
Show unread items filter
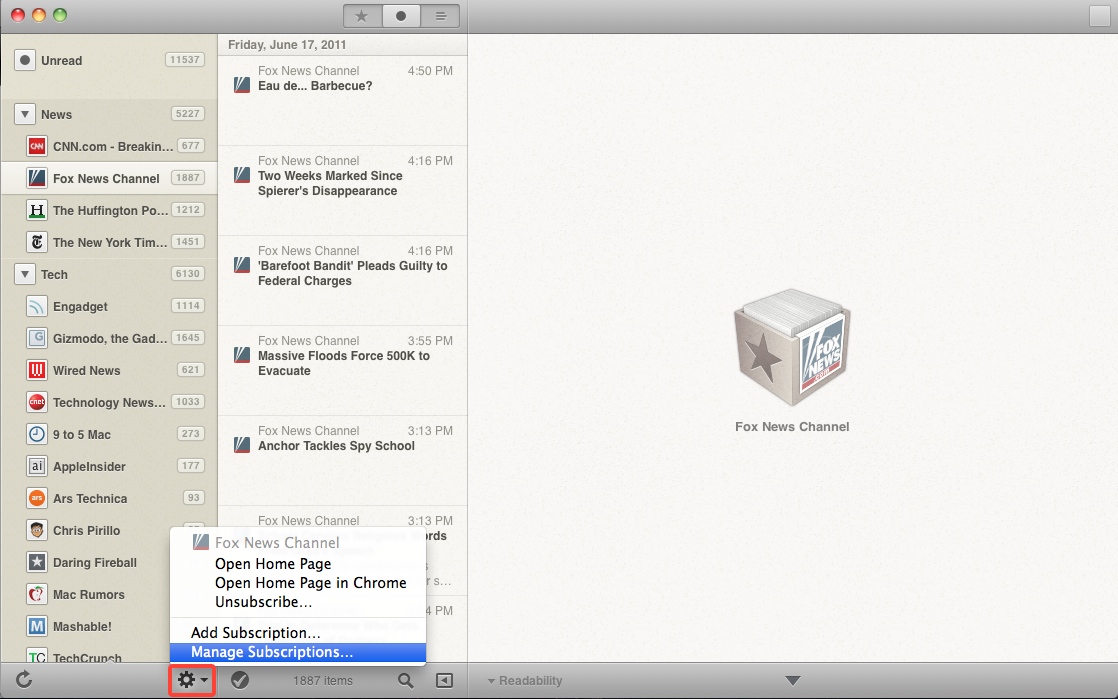pos(401,16)
